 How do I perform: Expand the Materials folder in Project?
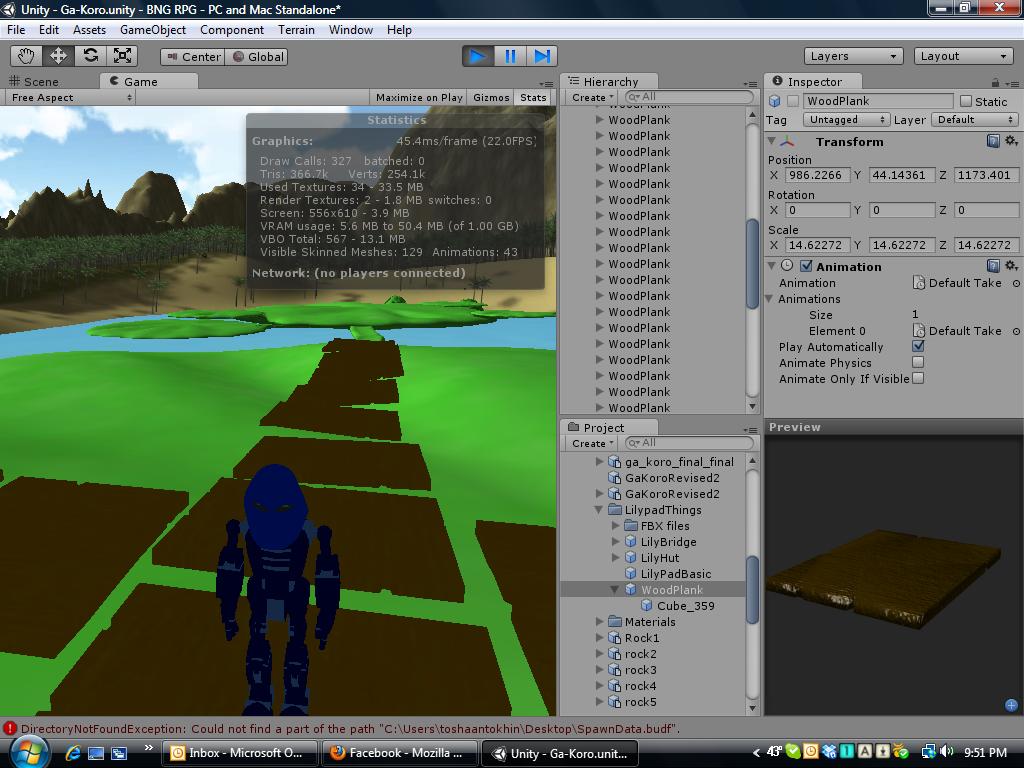coord(600,622)
